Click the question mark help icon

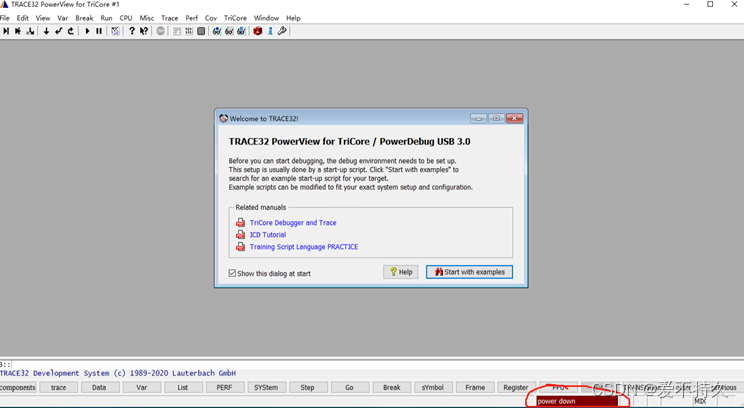coord(132,31)
